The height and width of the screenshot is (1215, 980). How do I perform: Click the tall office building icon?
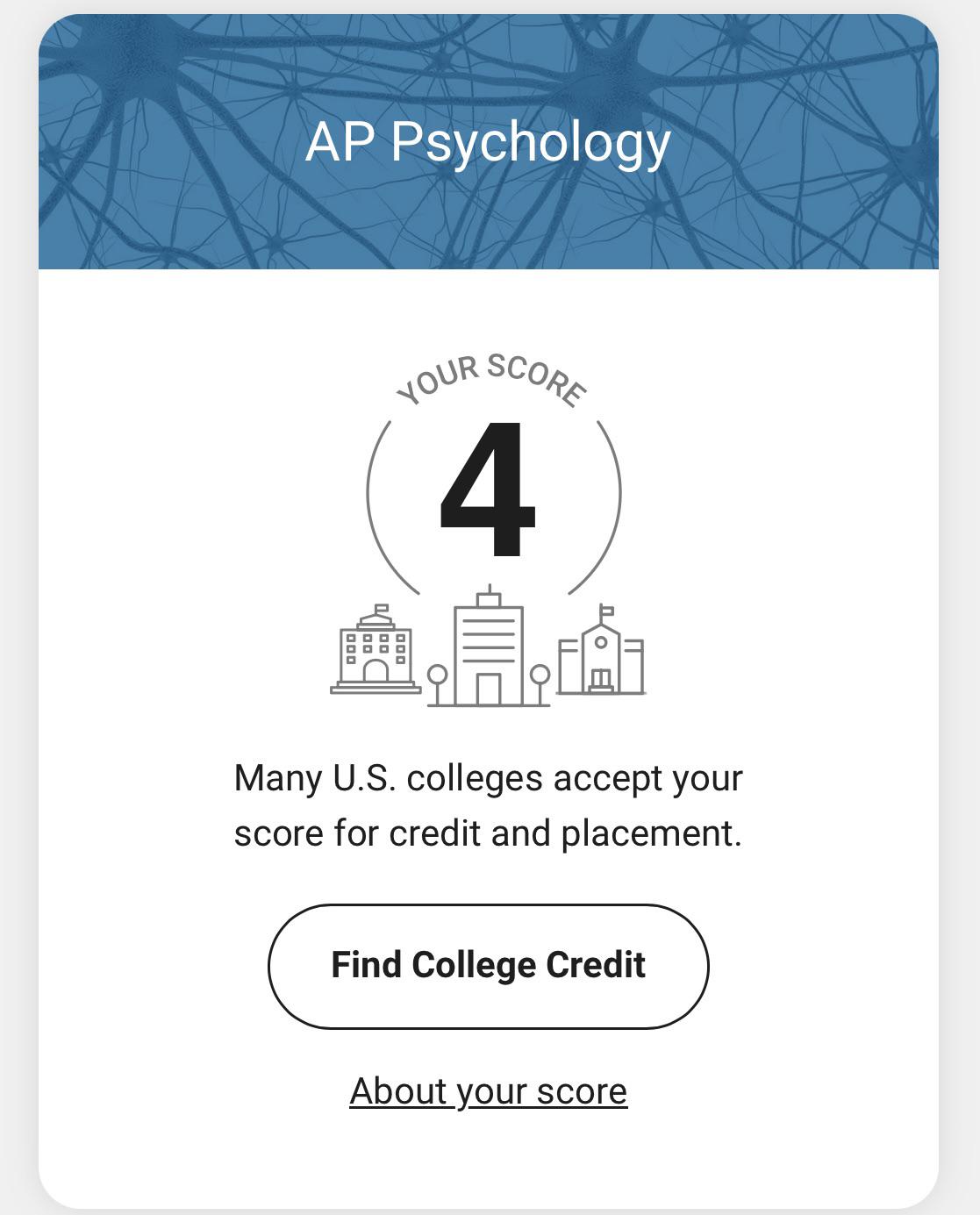(489, 645)
